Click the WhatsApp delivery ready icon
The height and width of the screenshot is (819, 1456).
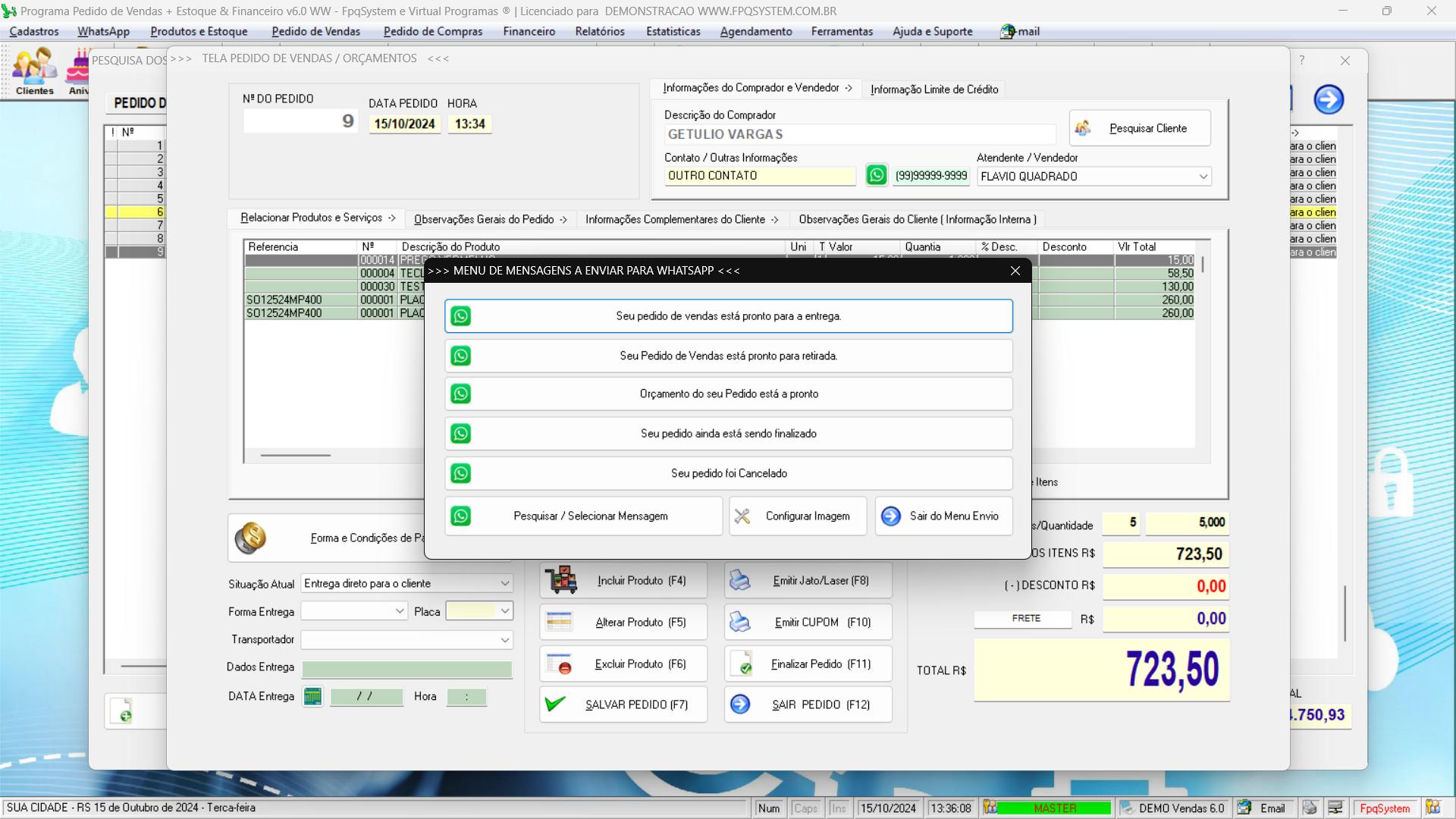(x=460, y=315)
